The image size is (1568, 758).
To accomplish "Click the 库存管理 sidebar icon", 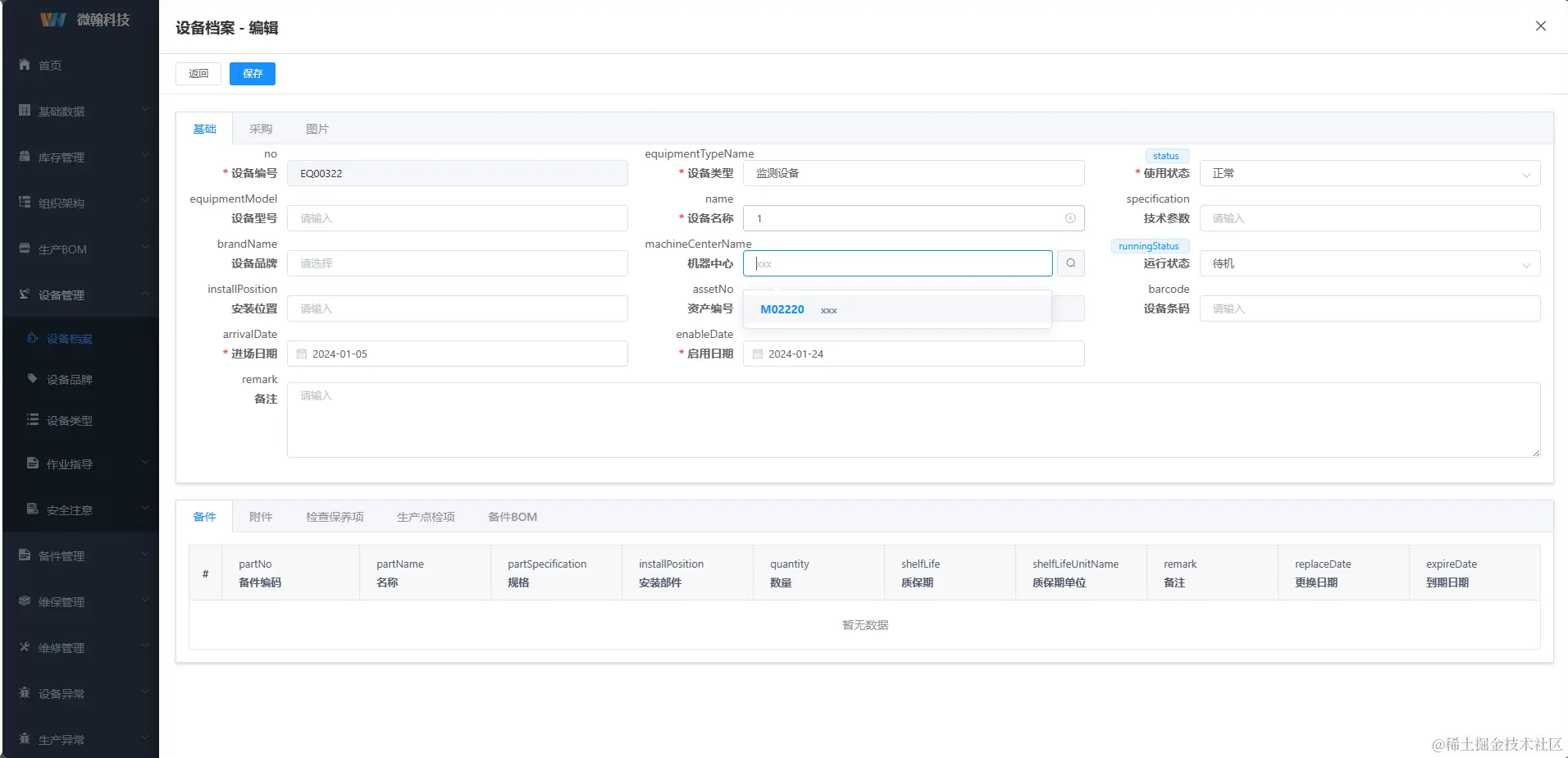I will (25, 157).
